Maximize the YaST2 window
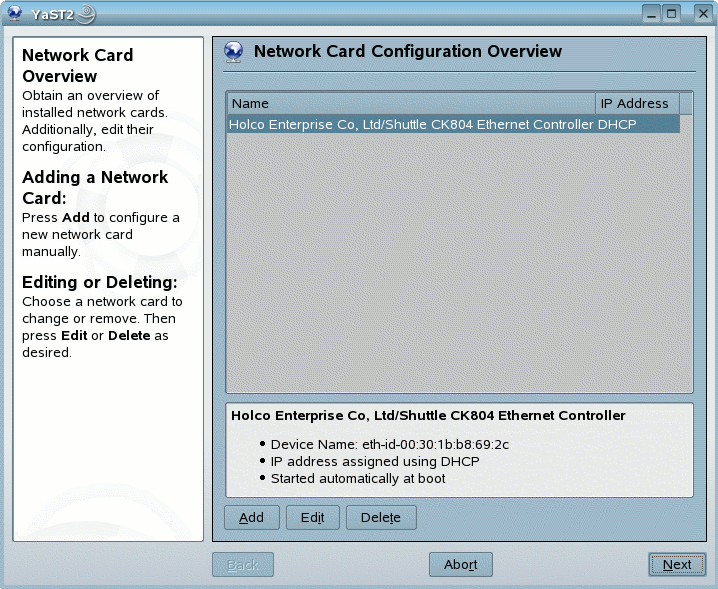Screen dimensions: 718x589 [x=671, y=14]
